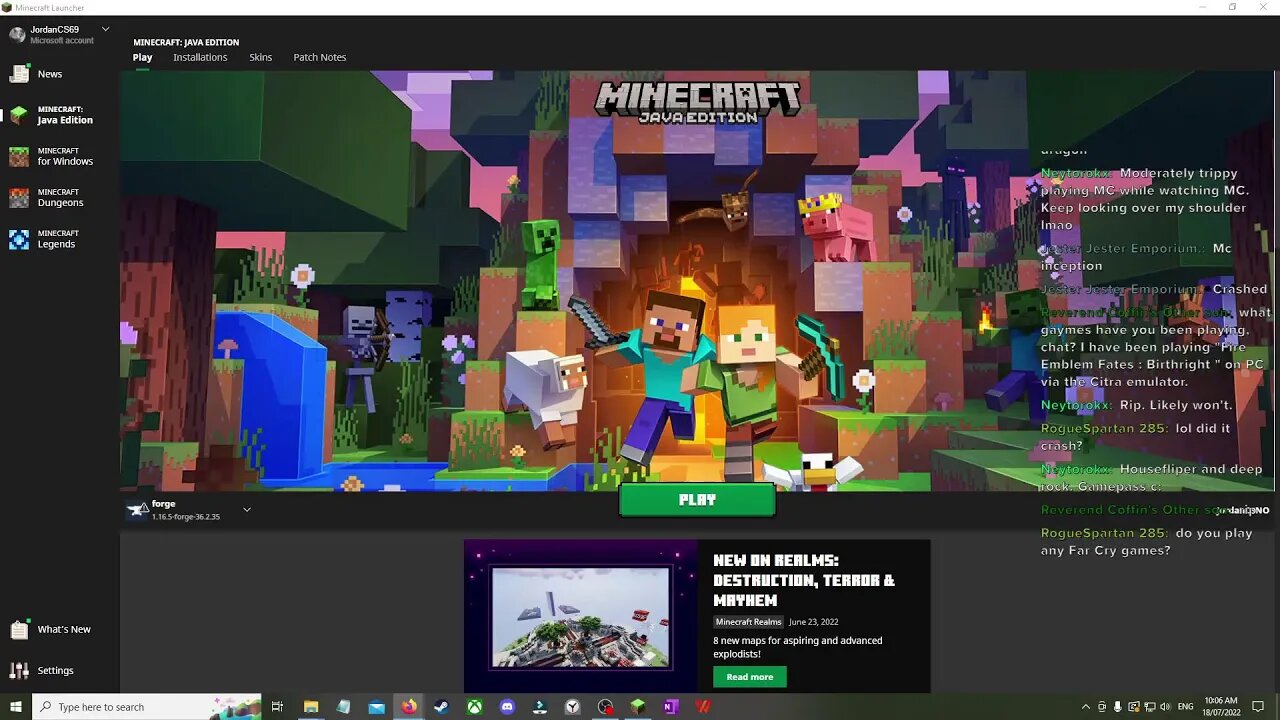Click the "1.16.5-forge-36.2.35" version text
Viewport: 1280px width, 720px height.
[x=186, y=517]
